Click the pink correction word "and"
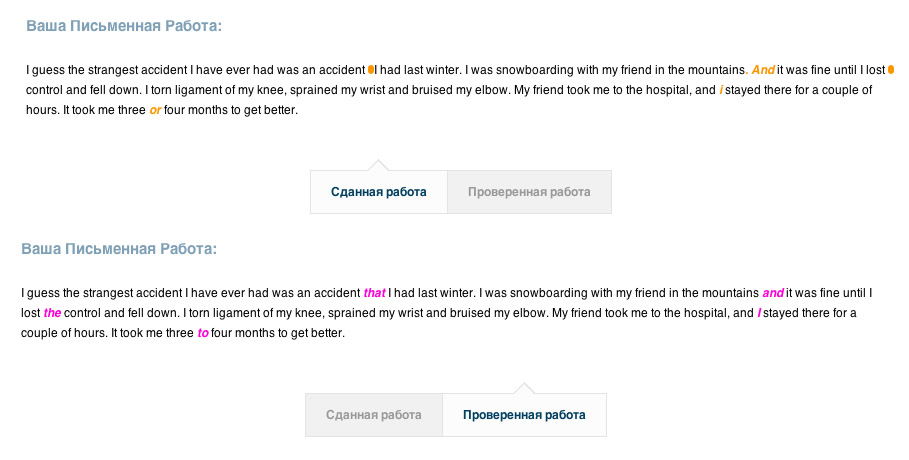This screenshot has width=909, height=460. click(x=773, y=293)
